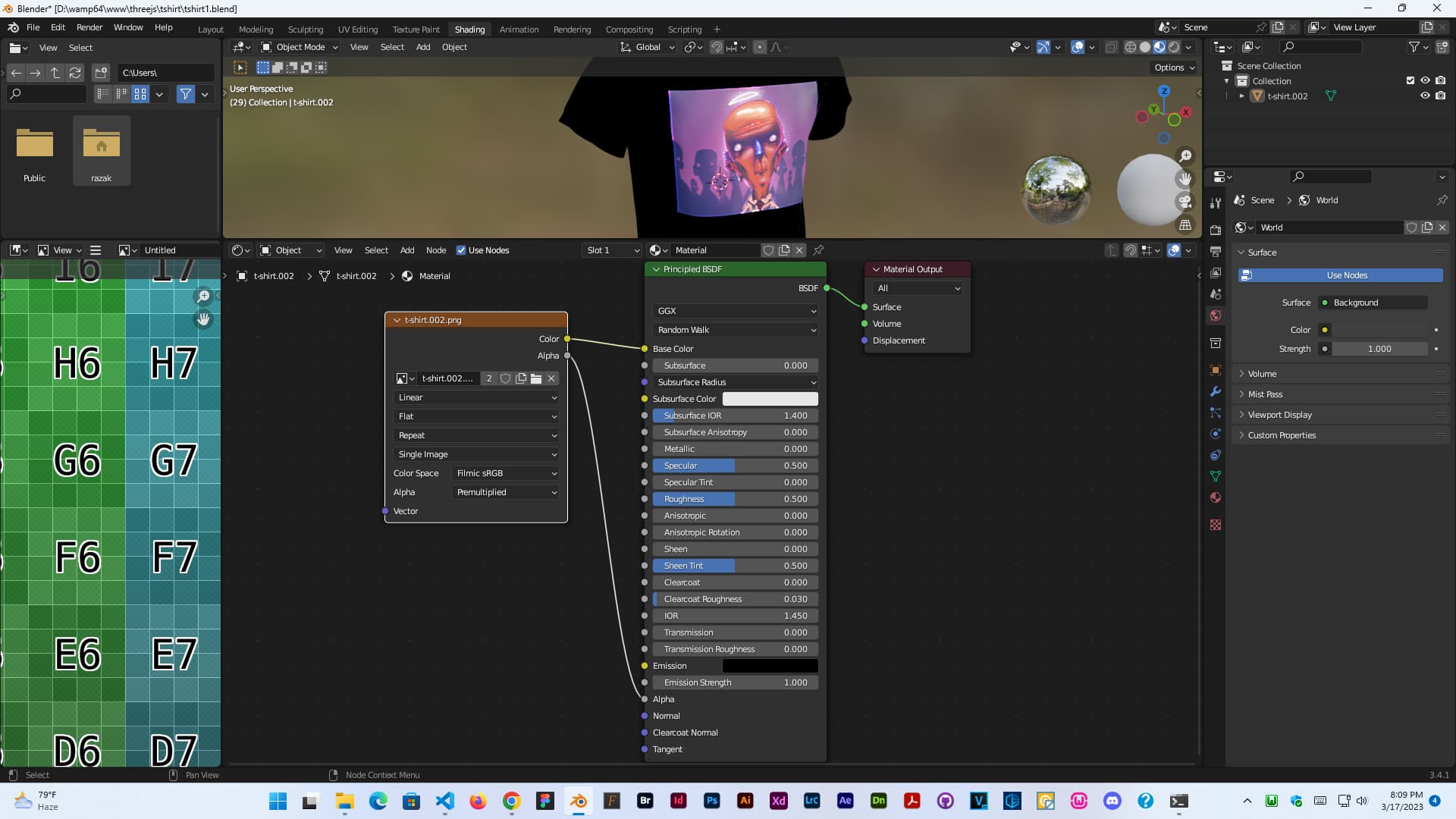Expand the Mist Pass panel
The width and height of the screenshot is (1456, 819).
tap(1265, 394)
